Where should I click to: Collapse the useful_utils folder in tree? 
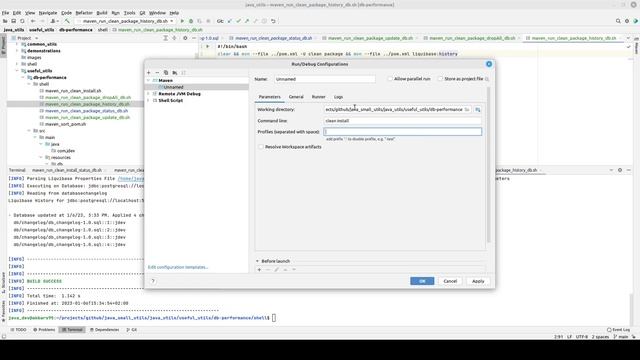coord(17,71)
